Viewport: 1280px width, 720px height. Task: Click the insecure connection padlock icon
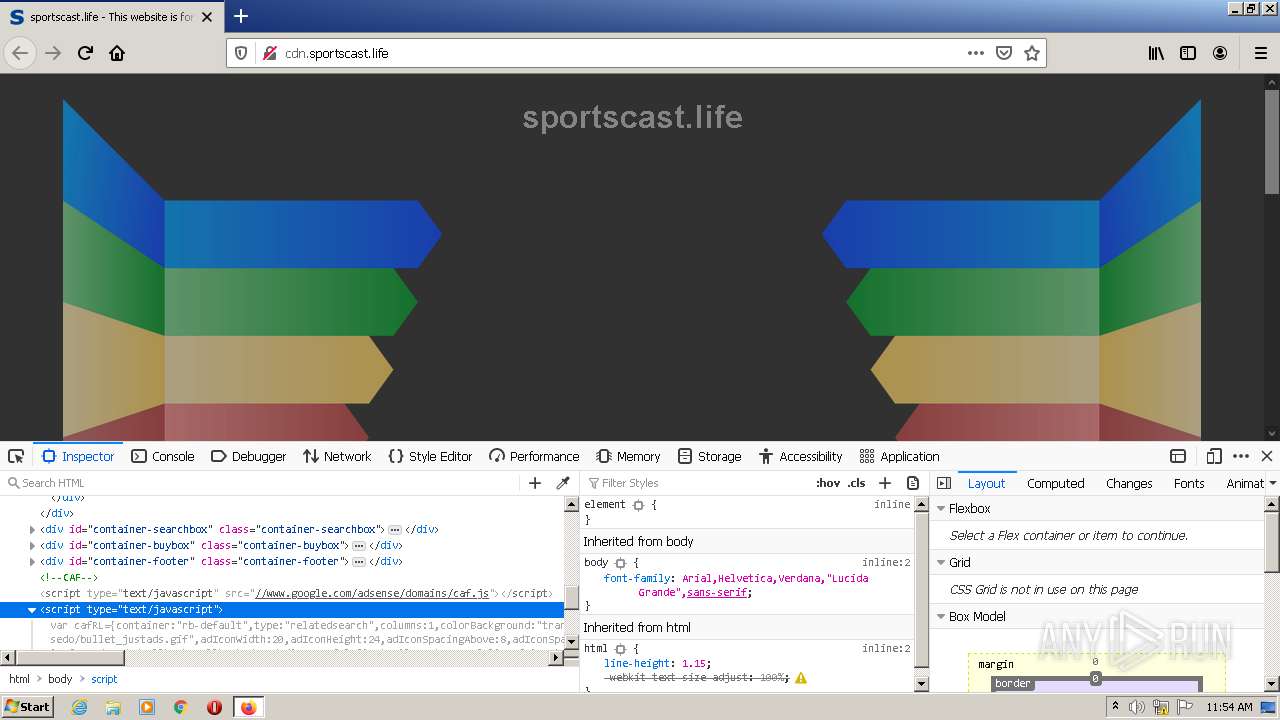pos(269,53)
